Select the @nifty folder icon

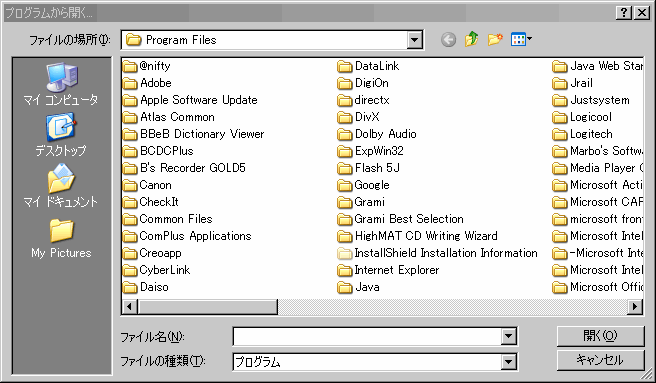tap(130, 66)
